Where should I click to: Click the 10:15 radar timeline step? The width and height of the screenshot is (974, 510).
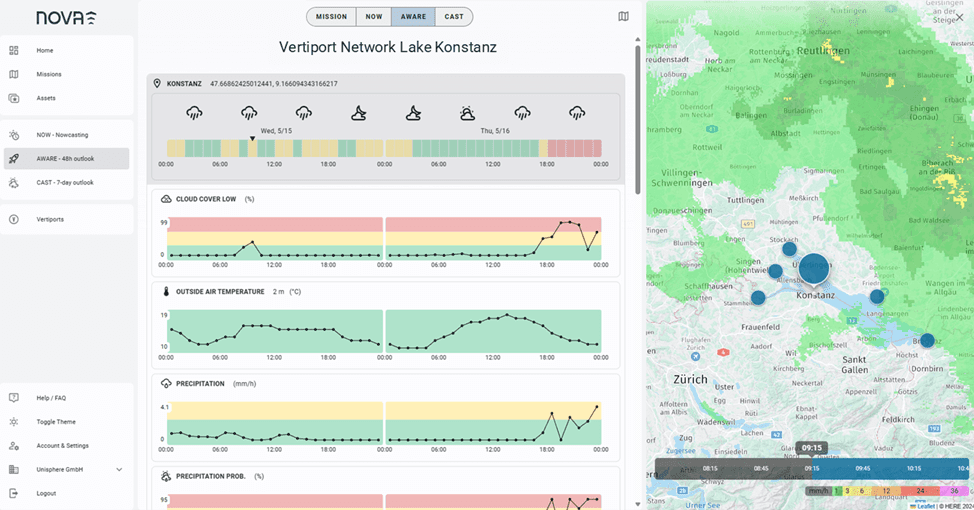[x=914, y=468]
